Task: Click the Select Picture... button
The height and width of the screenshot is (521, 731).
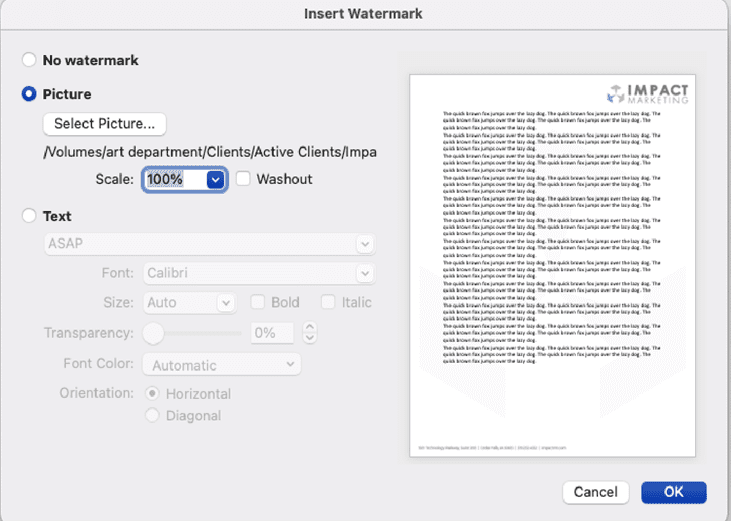Action: tap(104, 124)
